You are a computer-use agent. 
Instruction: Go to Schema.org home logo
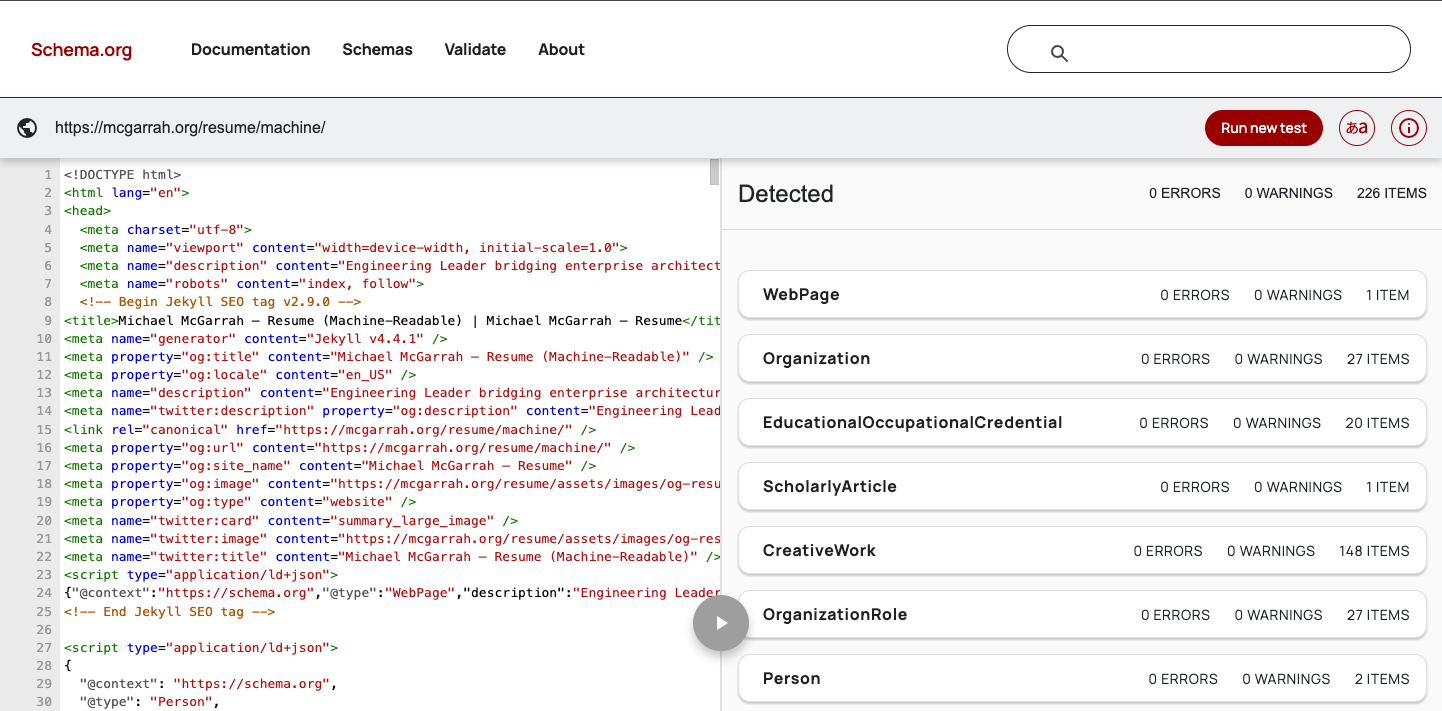pyautogui.click(x=81, y=50)
